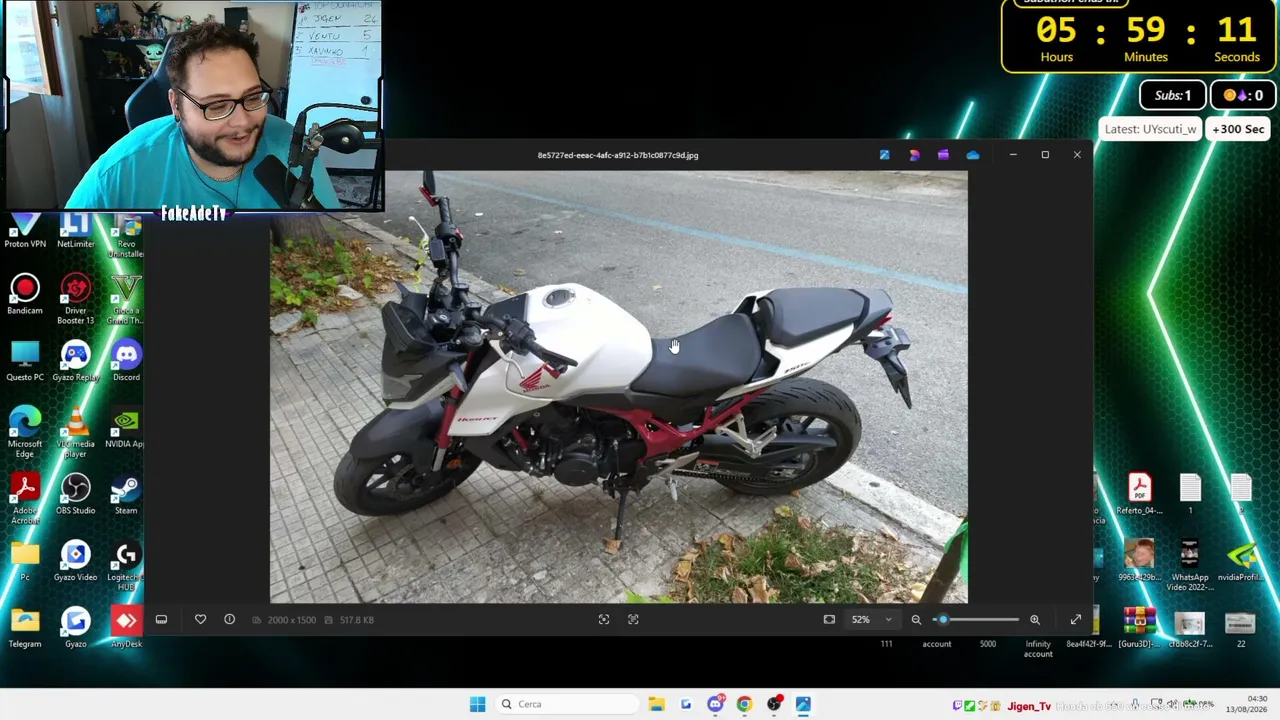Select the Steam desktop icon
The height and width of the screenshot is (720, 1280).
tap(126, 495)
